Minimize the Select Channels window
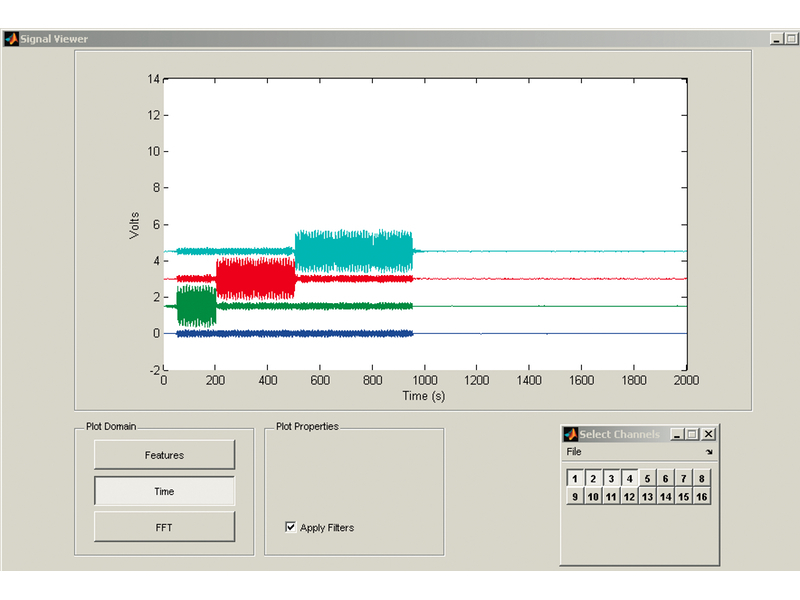Screen dimensions: 800x600 tap(677, 434)
